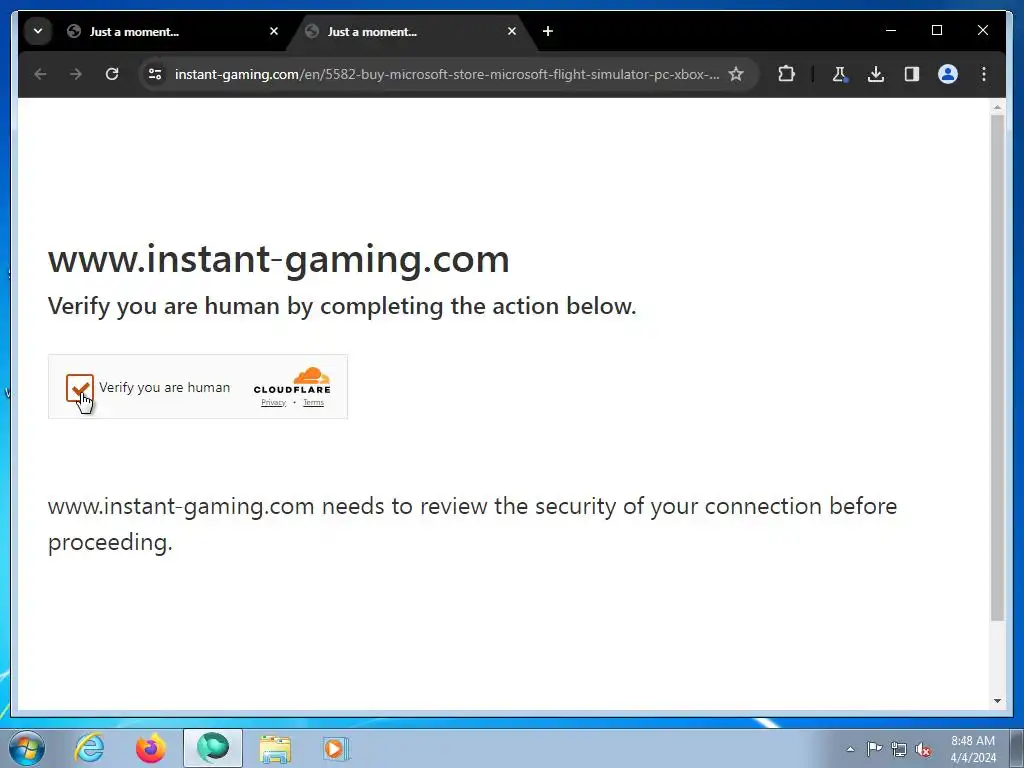
Task: Open the profile avatar menu
Action: click(948, 74)
